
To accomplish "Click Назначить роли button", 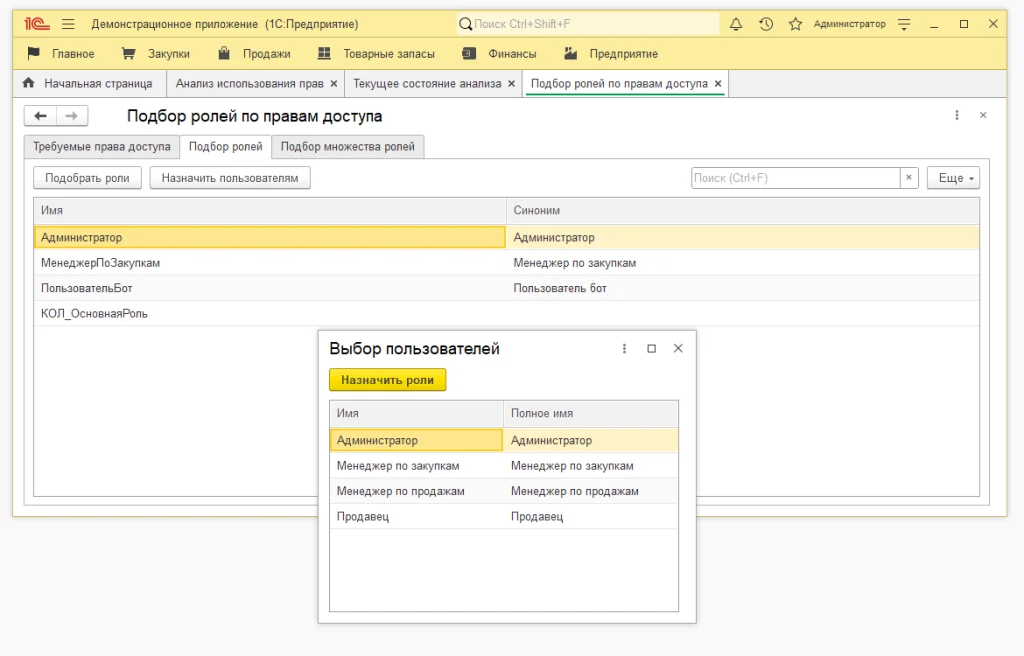I will [387, 380].
